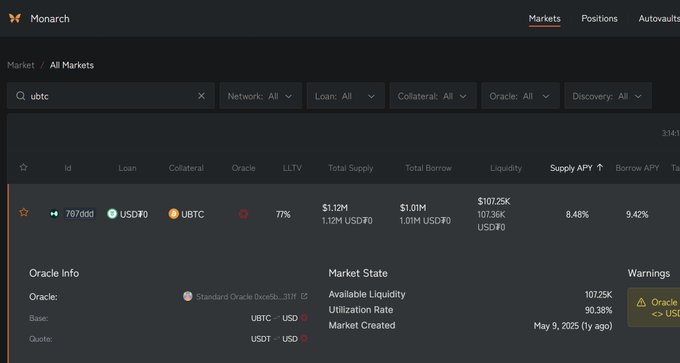Click the 1.12M USD₮0 supply amount
The image size is (680, 363).
point(347,221)
